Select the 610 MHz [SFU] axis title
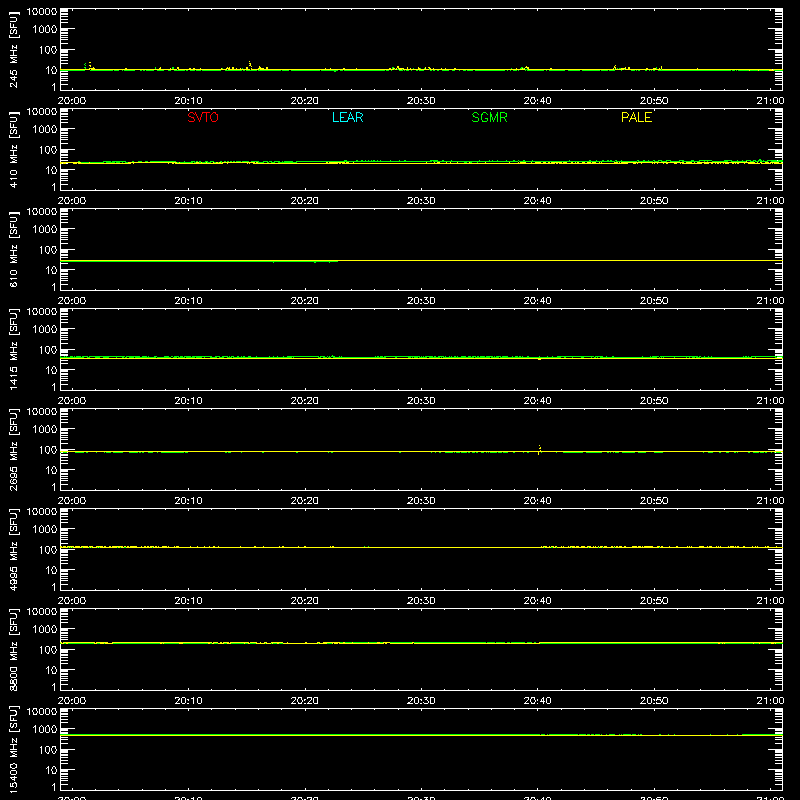Image resolution: width=800 pixels, height=800 pixels. coord(14,250)
